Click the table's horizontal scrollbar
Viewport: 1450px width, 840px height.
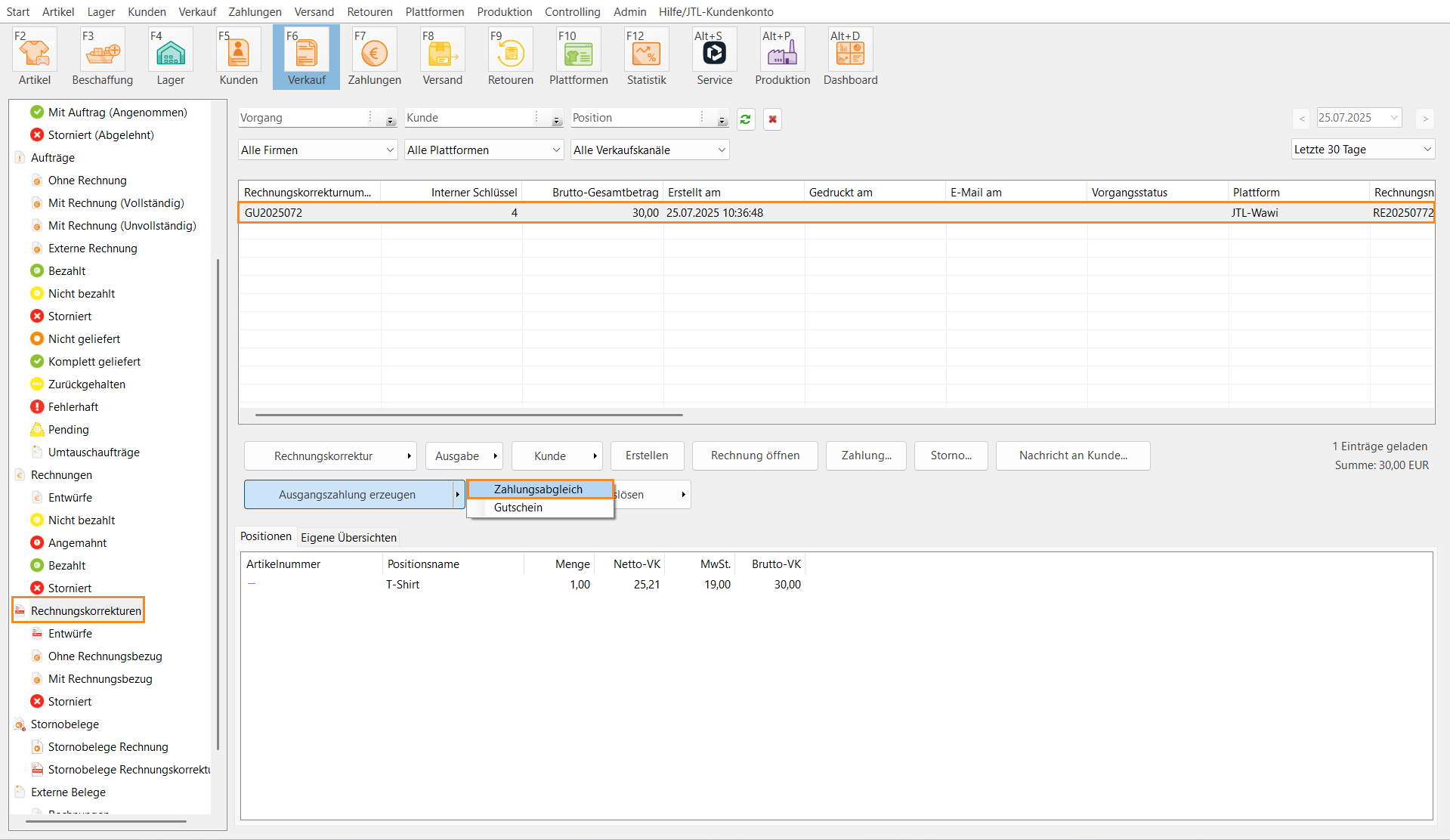pyautogui.click(x=468, y=415)
